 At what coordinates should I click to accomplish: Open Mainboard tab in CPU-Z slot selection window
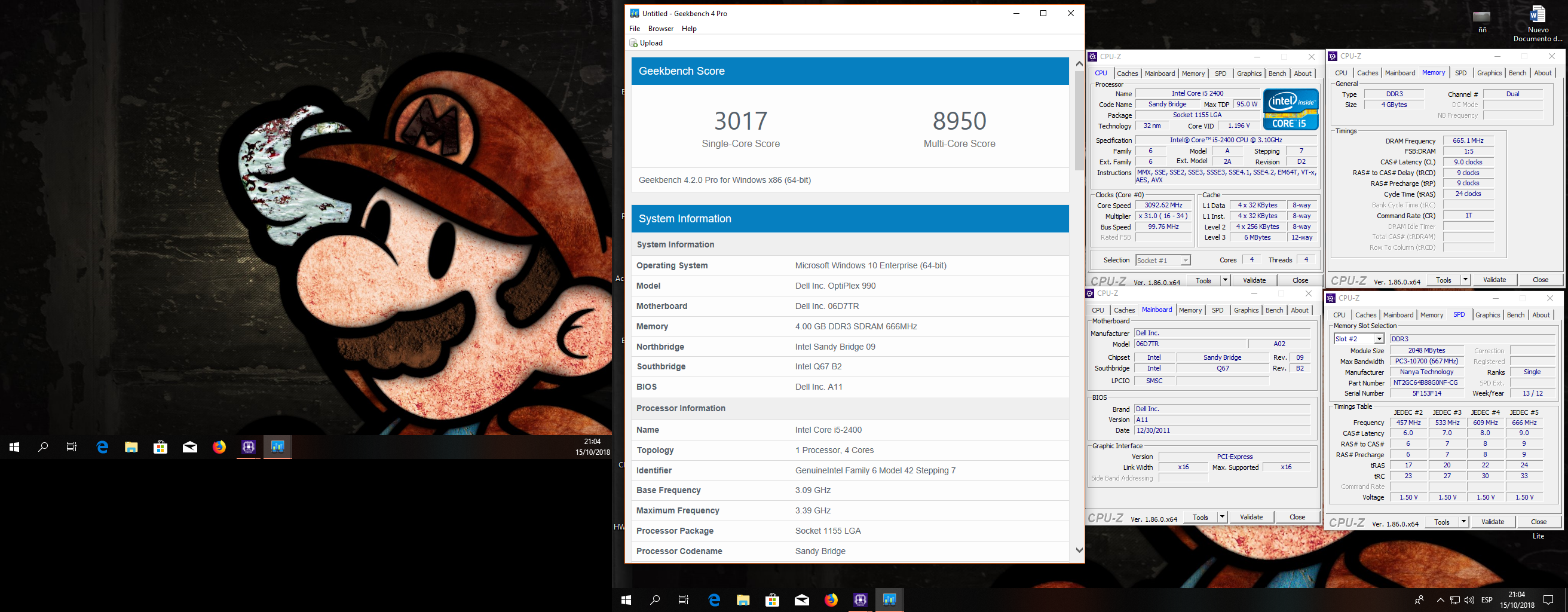pyautogui.click(x=1398, y=316)
